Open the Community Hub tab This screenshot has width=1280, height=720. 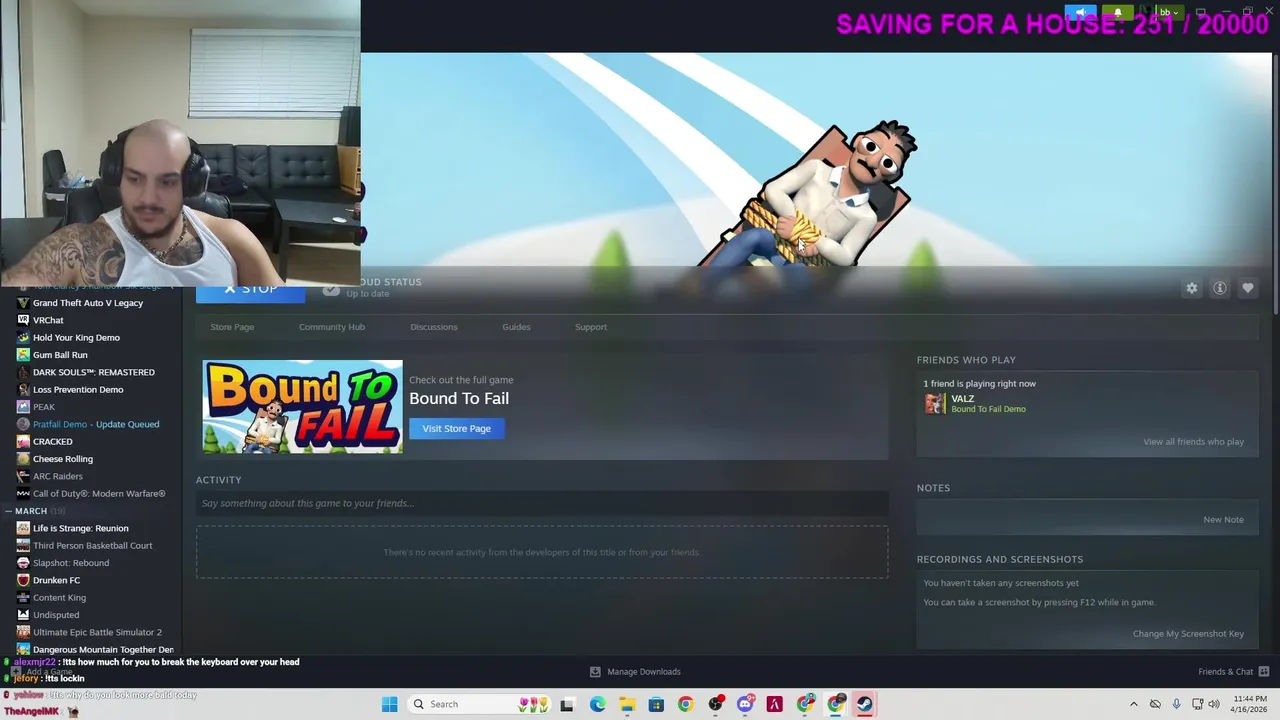point(332,327)
